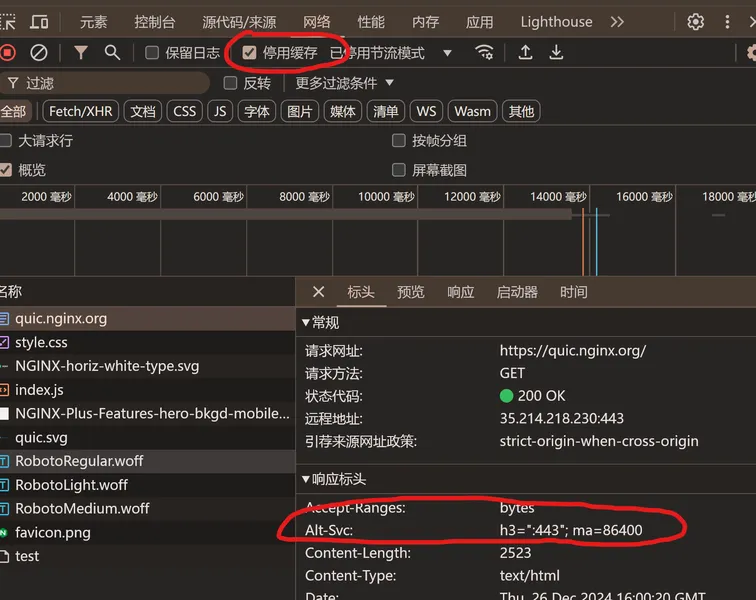Uncheck 概览 checkbox
Image resolution: width=756 pixels, height=600 pixels.
[6, 170]
